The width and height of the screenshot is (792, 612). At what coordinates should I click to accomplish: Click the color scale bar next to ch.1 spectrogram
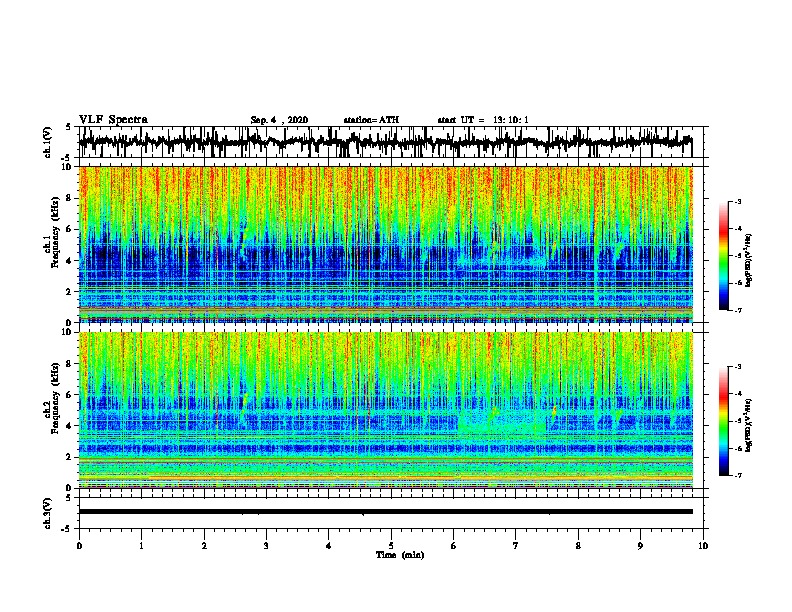tap(724, 256)
